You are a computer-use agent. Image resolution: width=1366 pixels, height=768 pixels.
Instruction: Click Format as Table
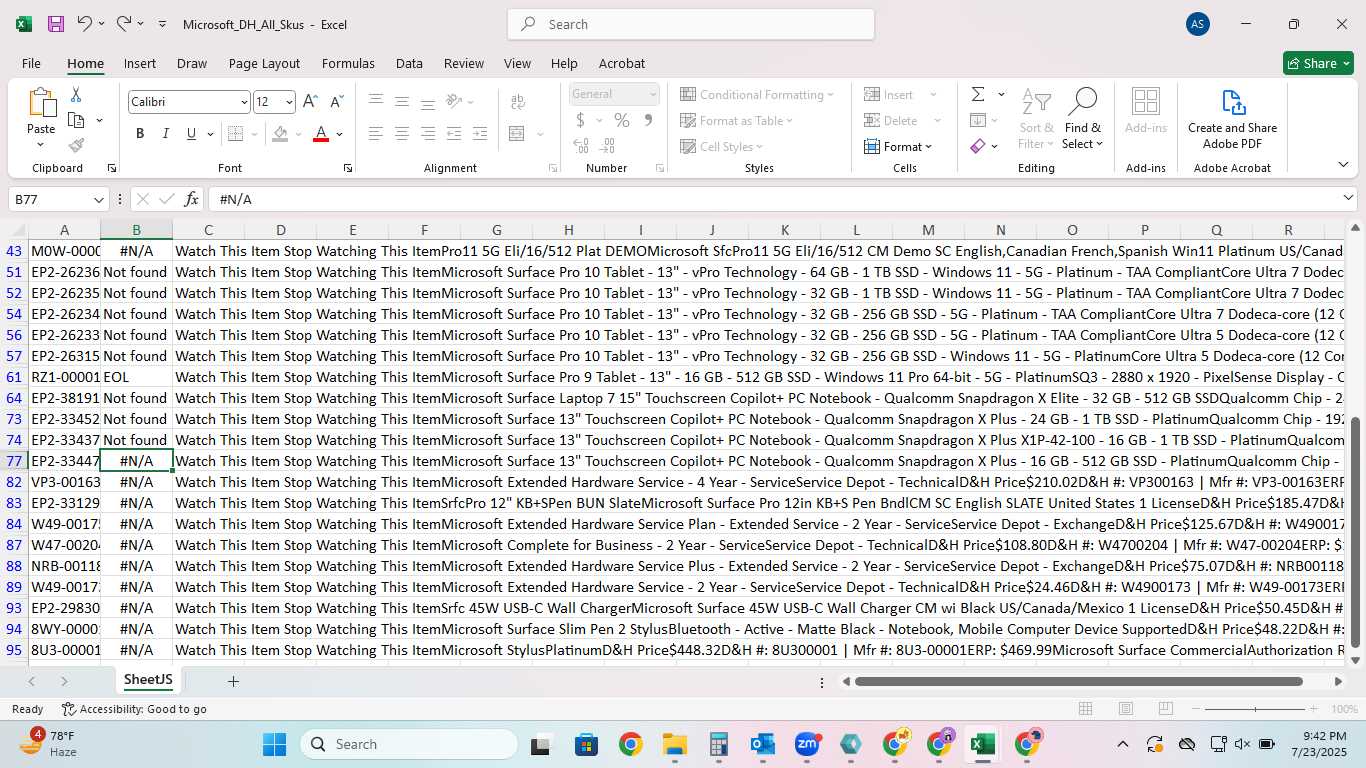pyautogui.click(x=737, y=121)
